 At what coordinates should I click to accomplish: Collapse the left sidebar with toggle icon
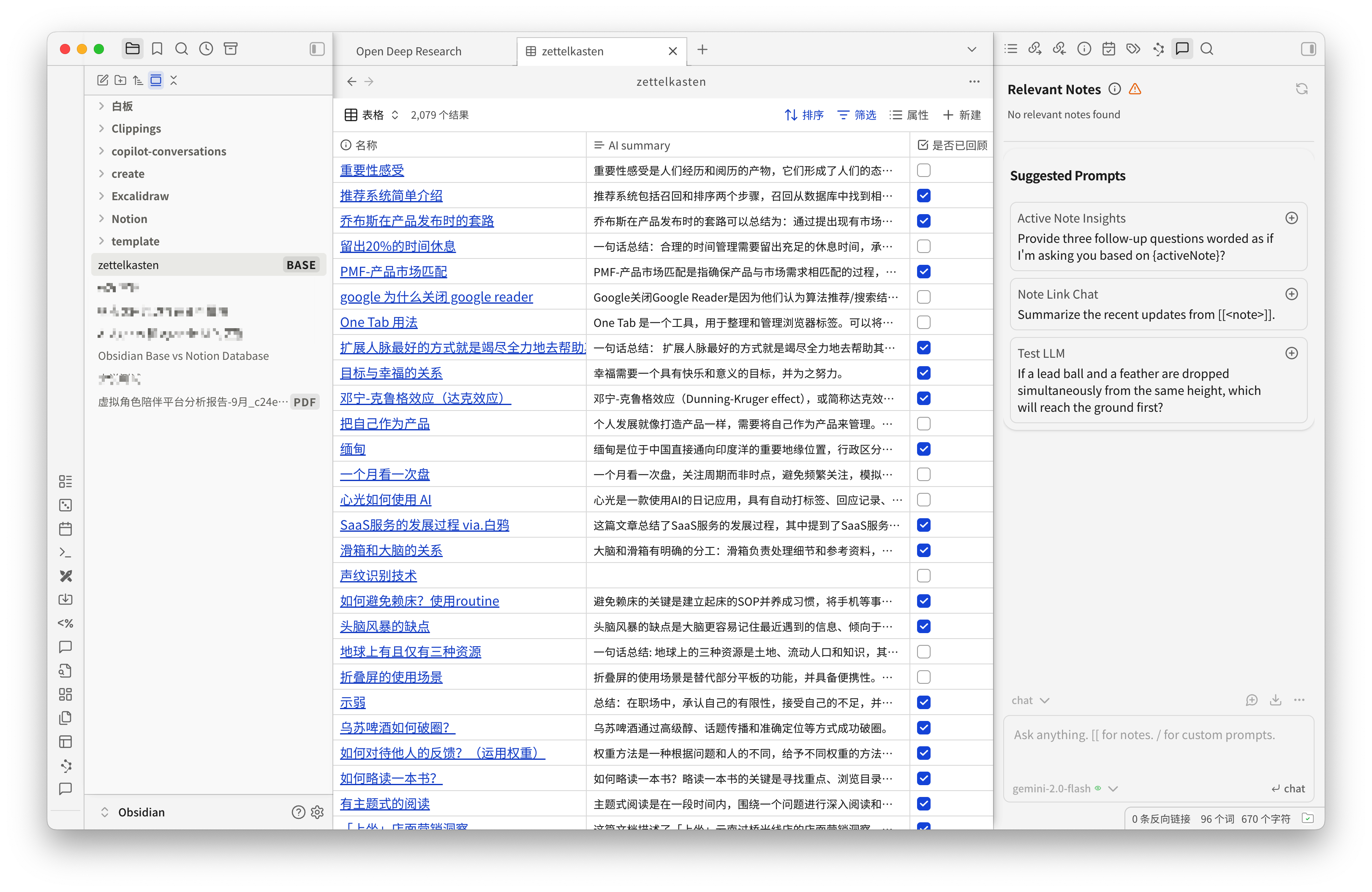click(x=317, y=49)
